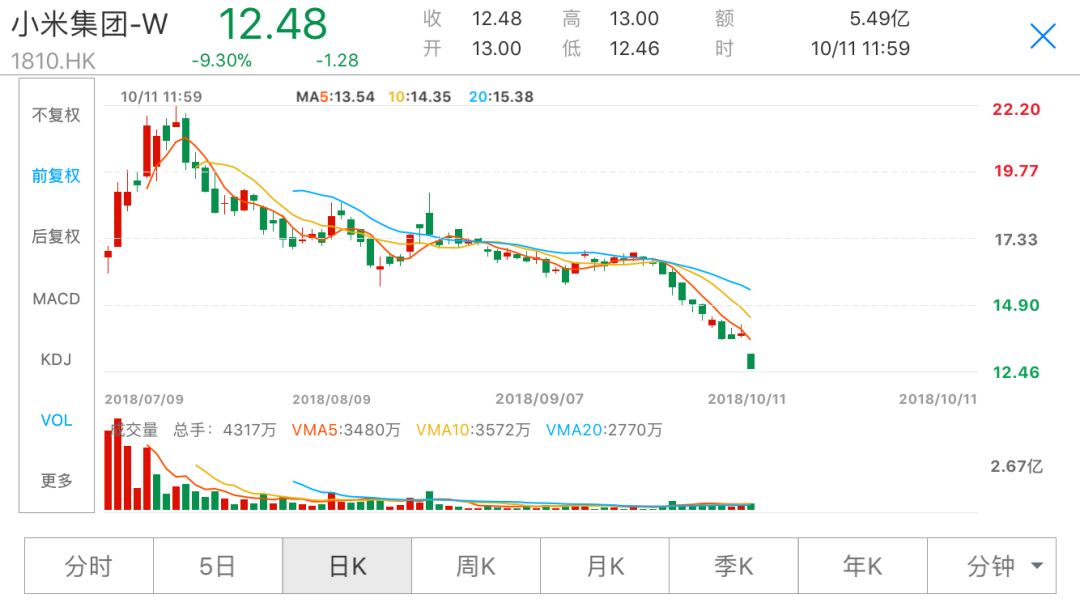Click the 5.49亿 turnover amount

(x=880, y=19)
